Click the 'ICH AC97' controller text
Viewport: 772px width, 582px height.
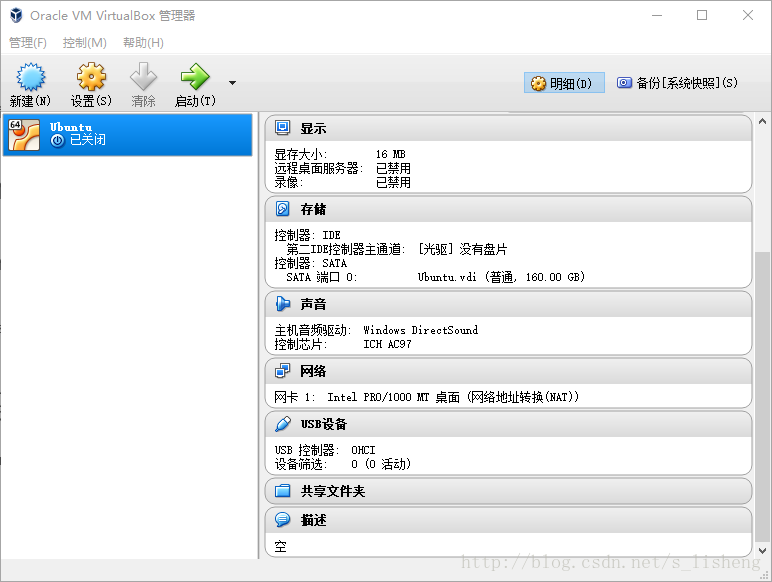click(x=387, y=344)
